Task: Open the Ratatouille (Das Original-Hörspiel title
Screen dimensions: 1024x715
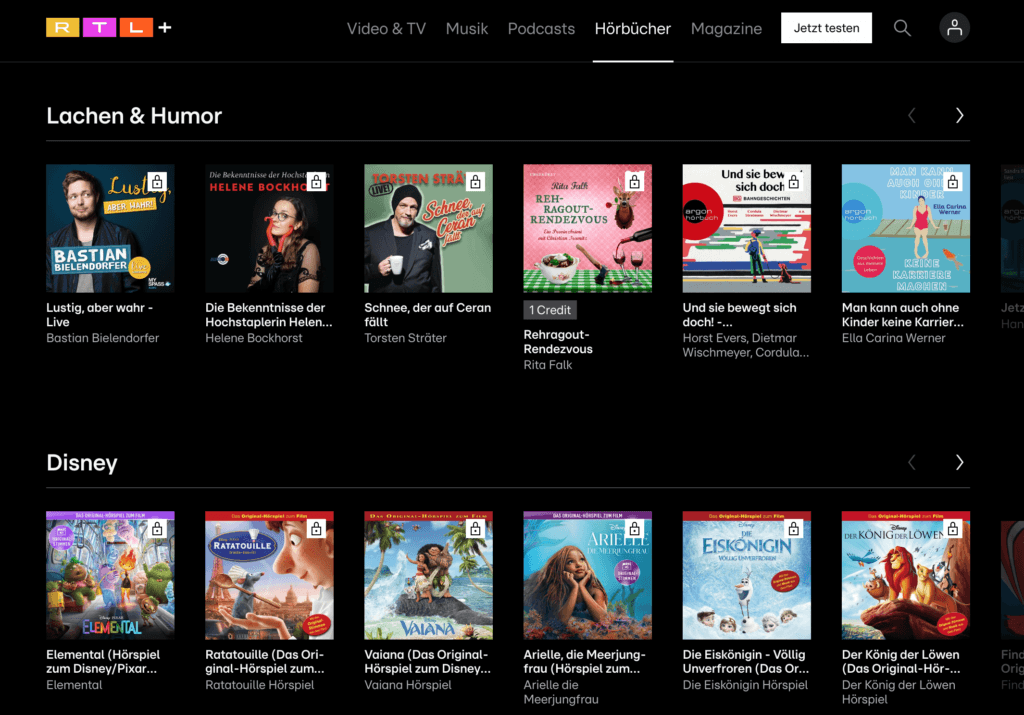Action: pyautogui.click(x=264, y=661)
